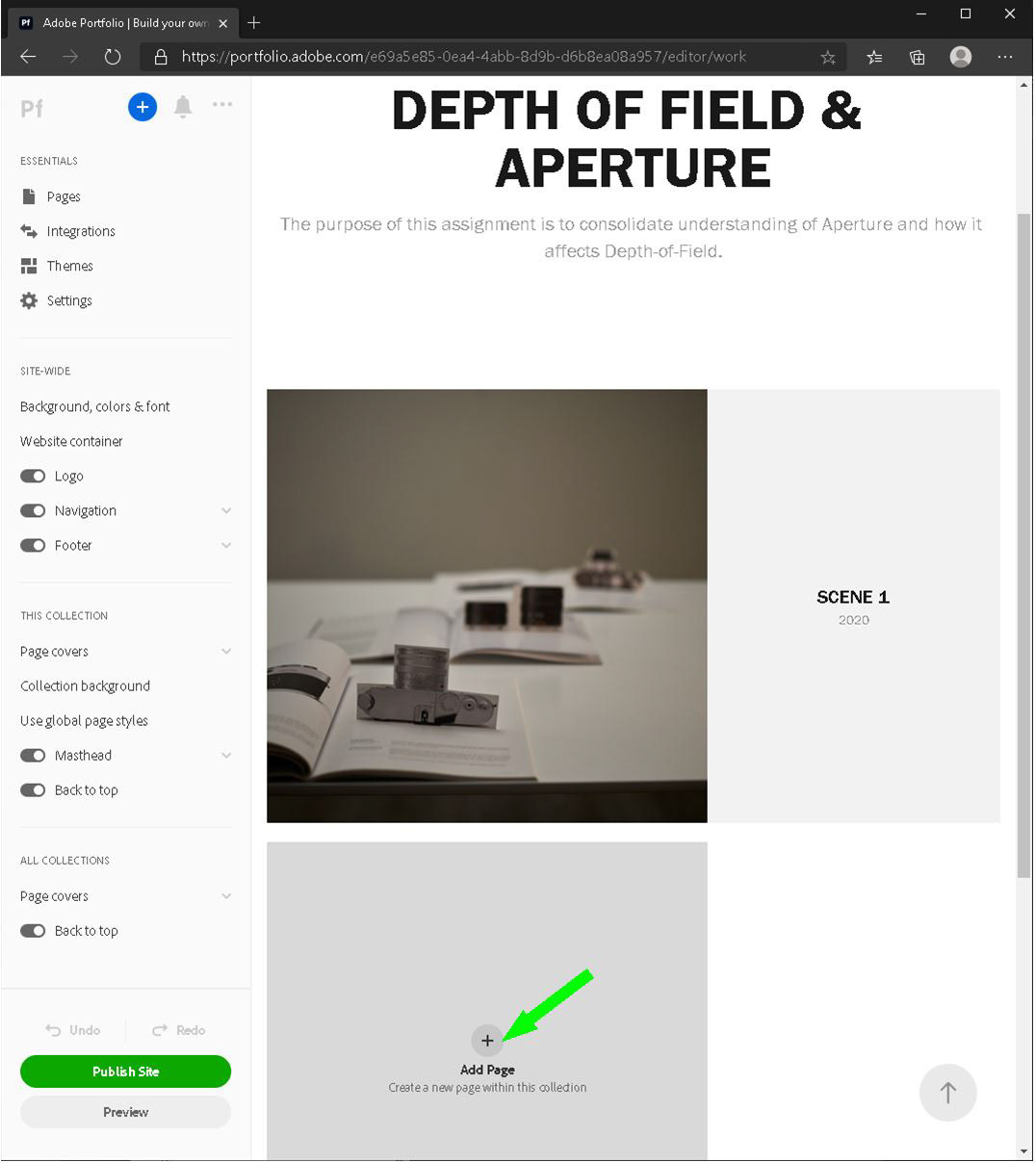Viewport: 1036px width, 1163px height.
Task: Click the back-to-top arrow circle
Action: click(x=948, y=1092)
